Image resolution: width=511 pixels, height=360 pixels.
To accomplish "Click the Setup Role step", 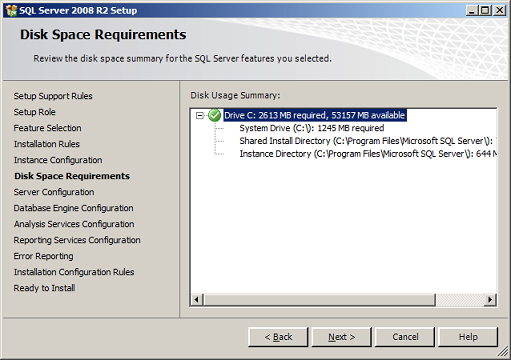I will coord(34,112).
